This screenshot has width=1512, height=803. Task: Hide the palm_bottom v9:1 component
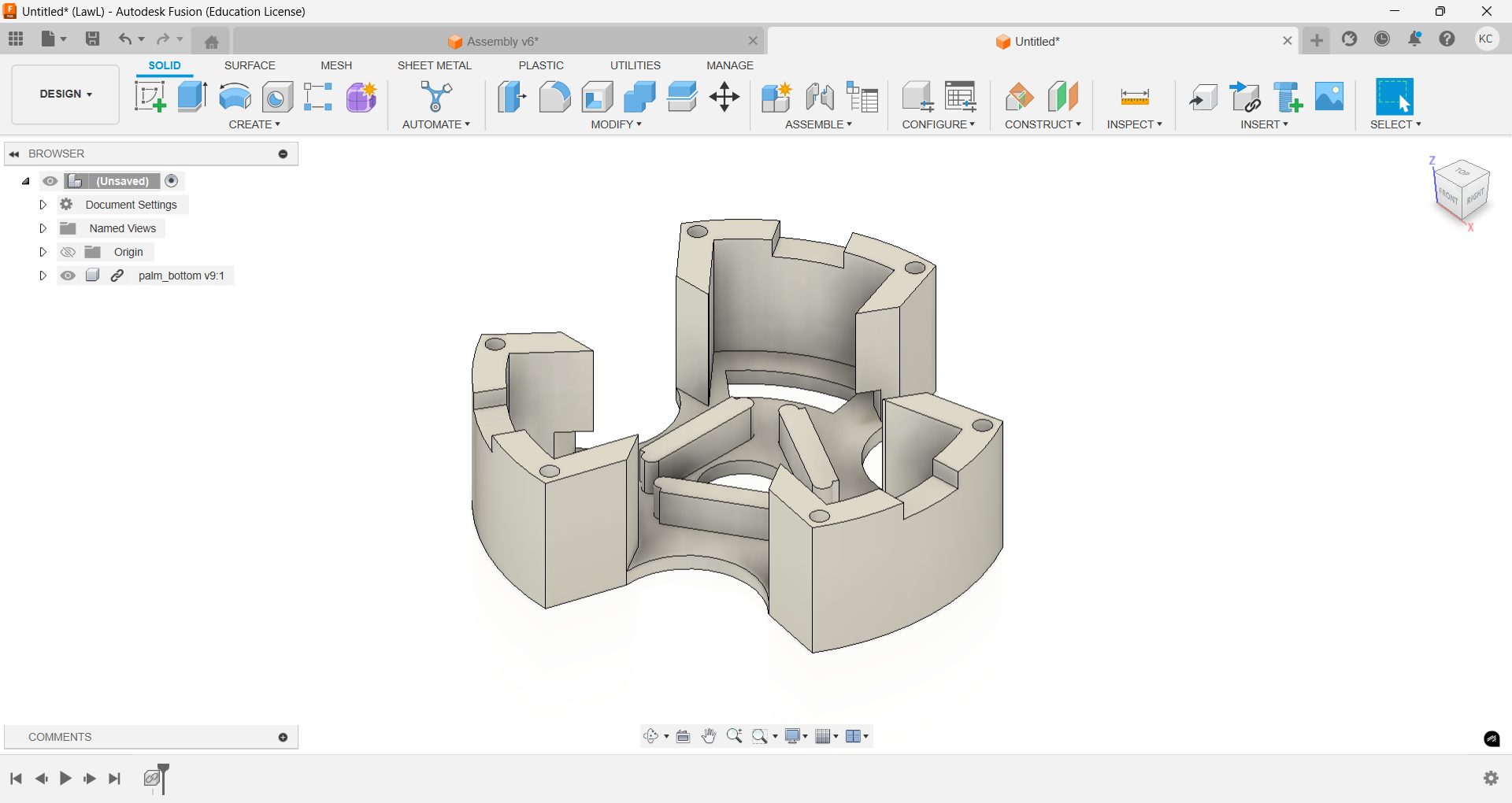coord(69,276)
